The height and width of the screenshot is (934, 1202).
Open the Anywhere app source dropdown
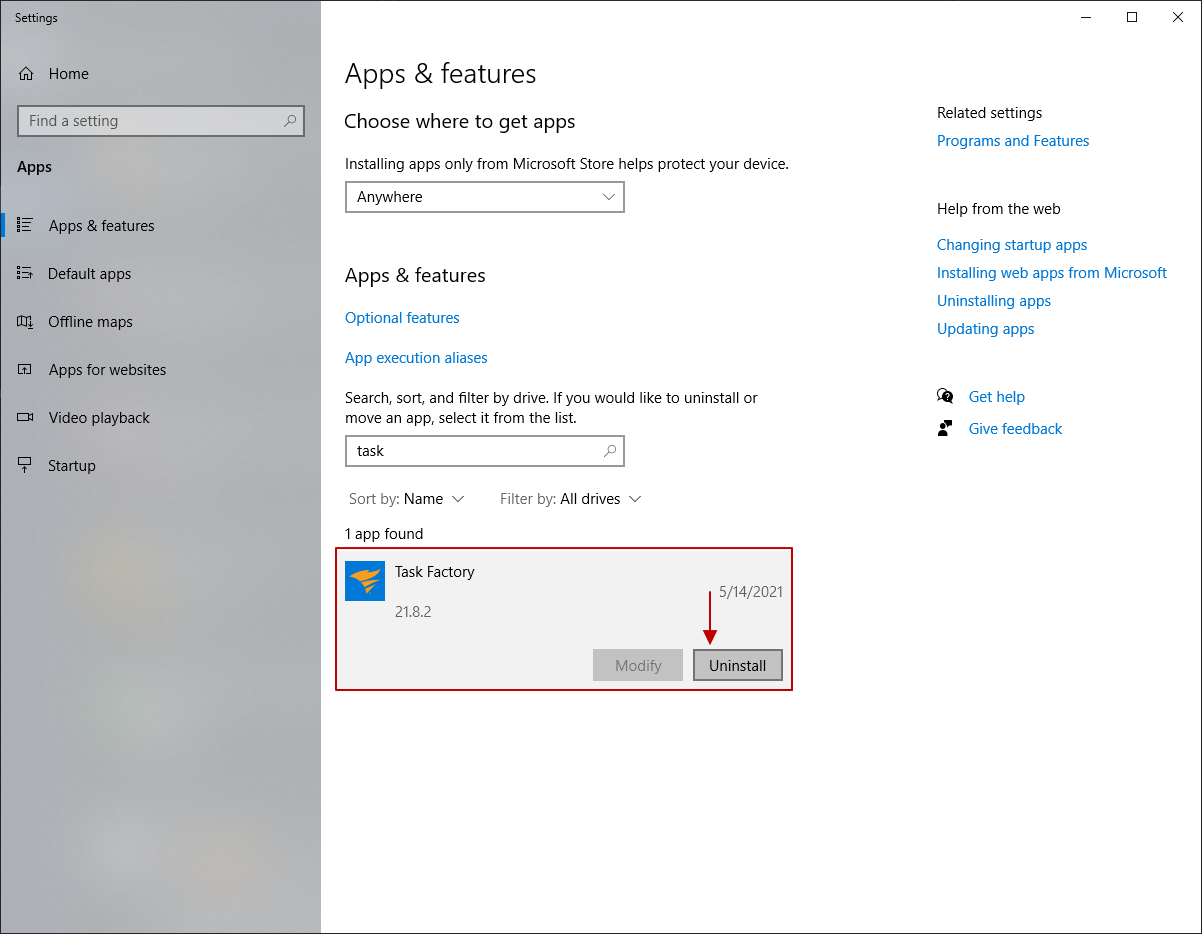[484, 197]
